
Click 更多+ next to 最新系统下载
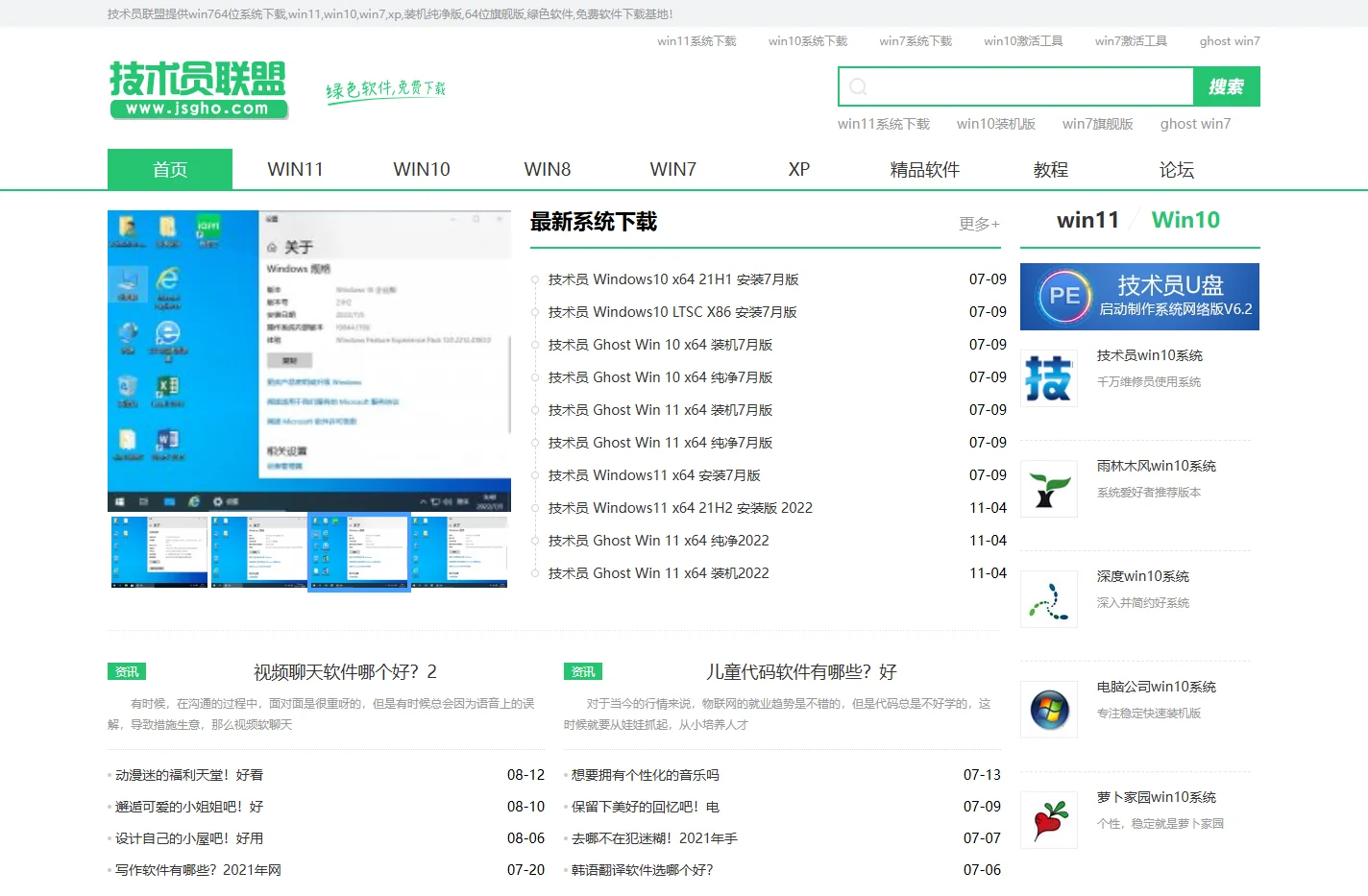(x=979, y=224)
